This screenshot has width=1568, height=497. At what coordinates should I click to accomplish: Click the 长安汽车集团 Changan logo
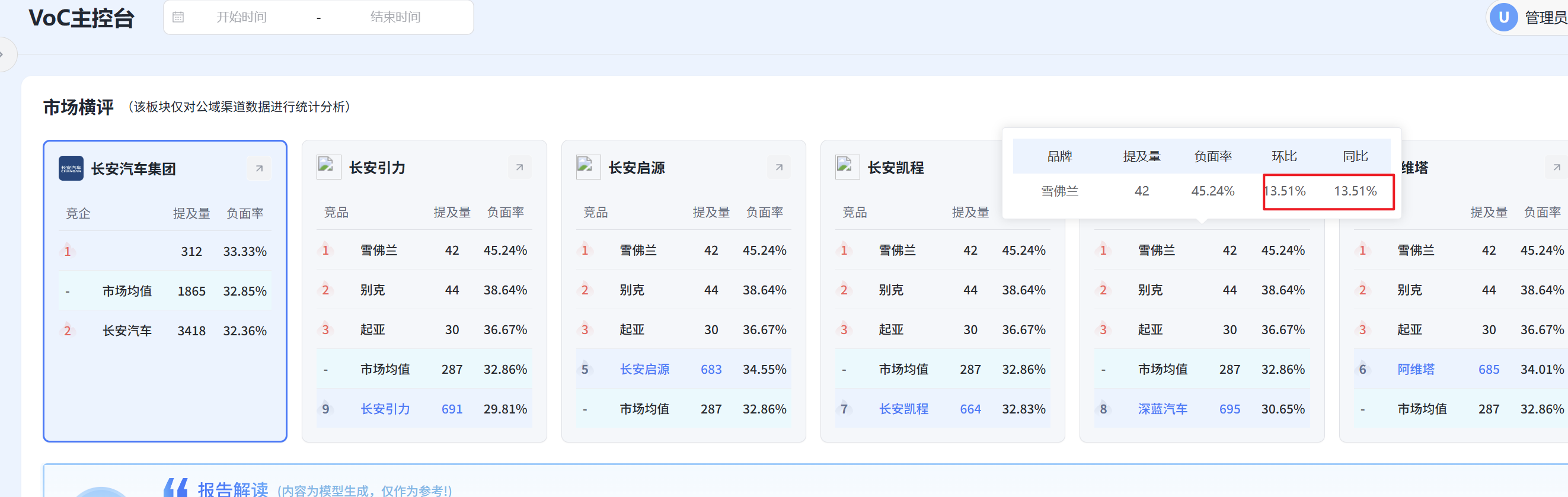[x=71, y=168]
